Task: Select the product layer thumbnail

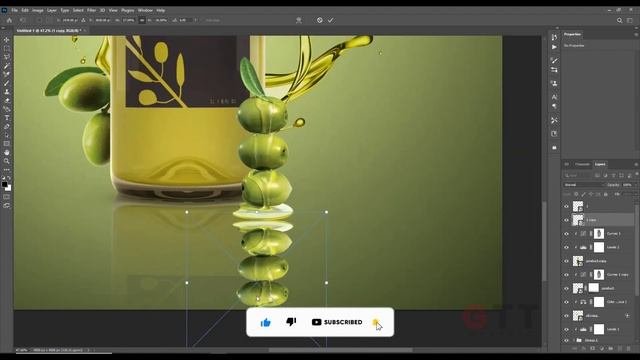Action: tap(578, 288)
